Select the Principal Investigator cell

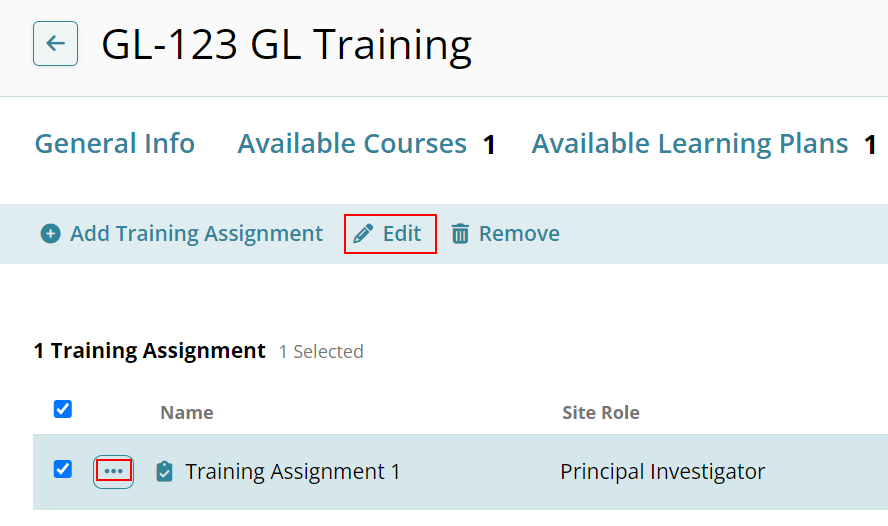coord(663,471)
